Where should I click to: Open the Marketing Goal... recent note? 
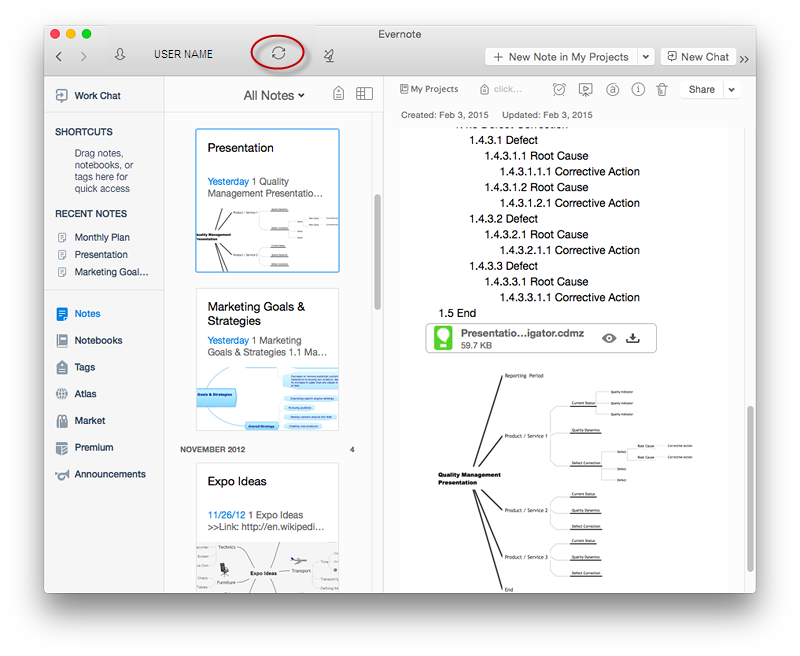point(111,272)
